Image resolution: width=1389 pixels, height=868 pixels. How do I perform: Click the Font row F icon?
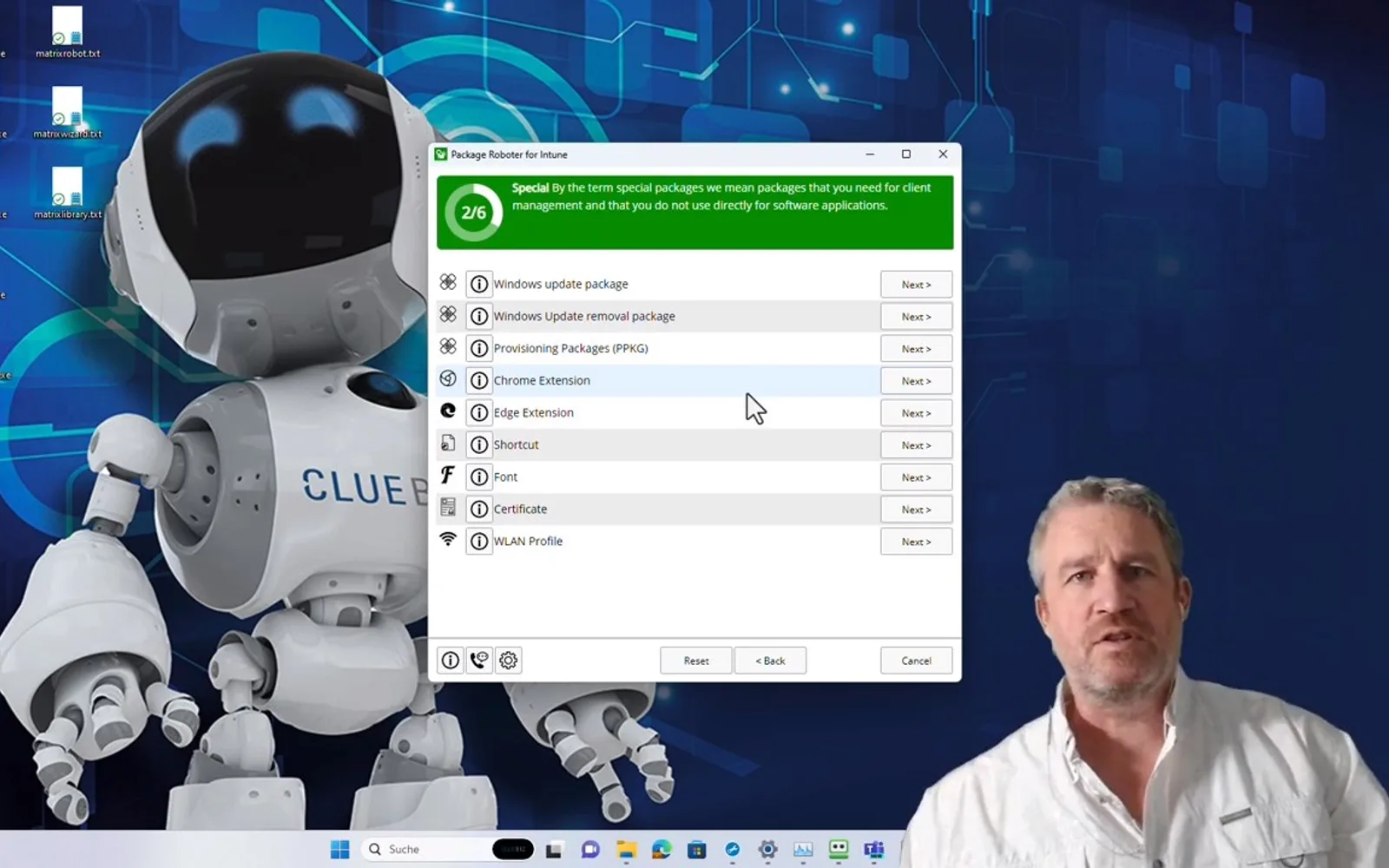448,475
